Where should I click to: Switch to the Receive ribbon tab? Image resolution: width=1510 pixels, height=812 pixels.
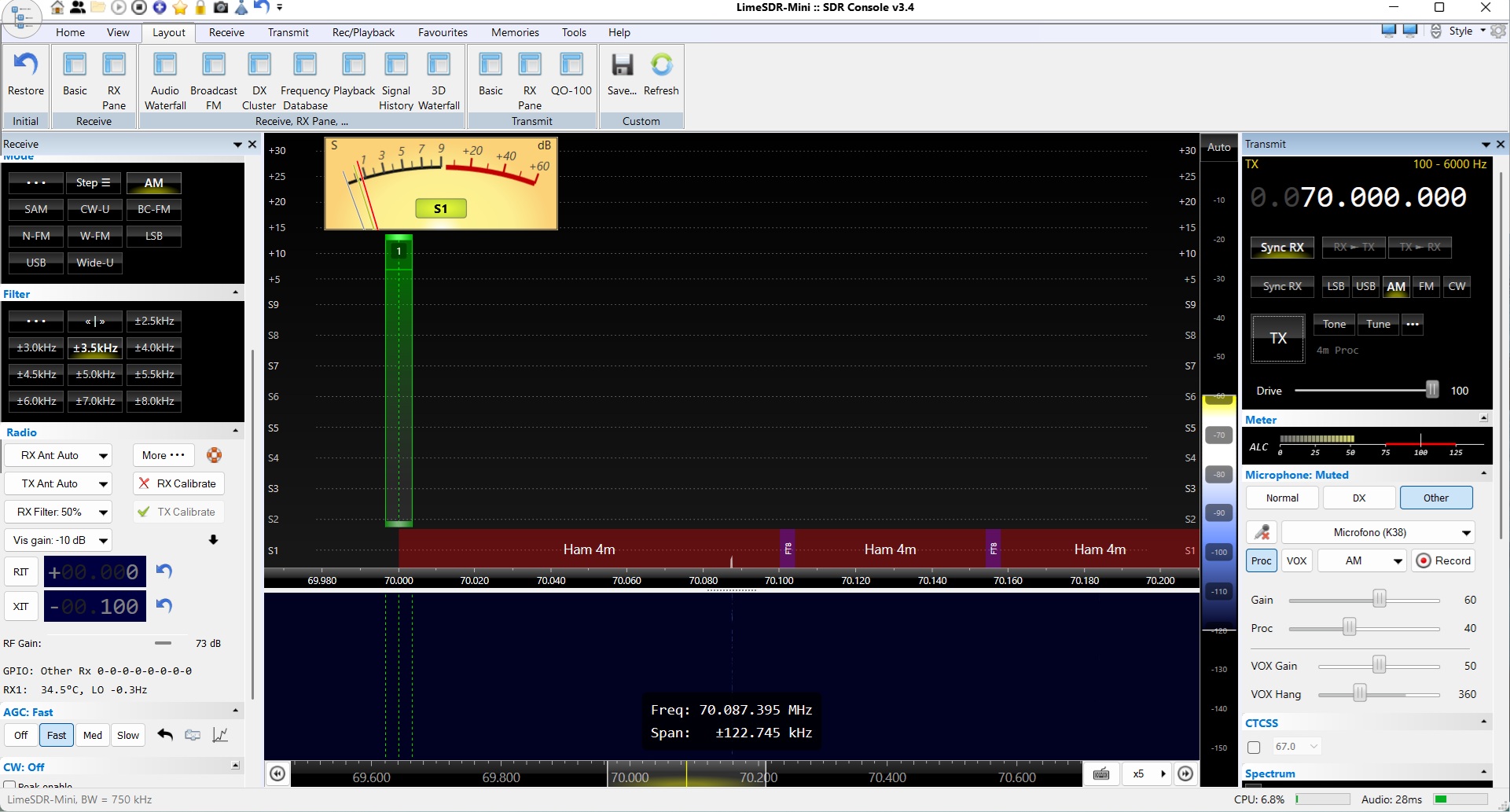pyautogui.click(x=226, y=32)
